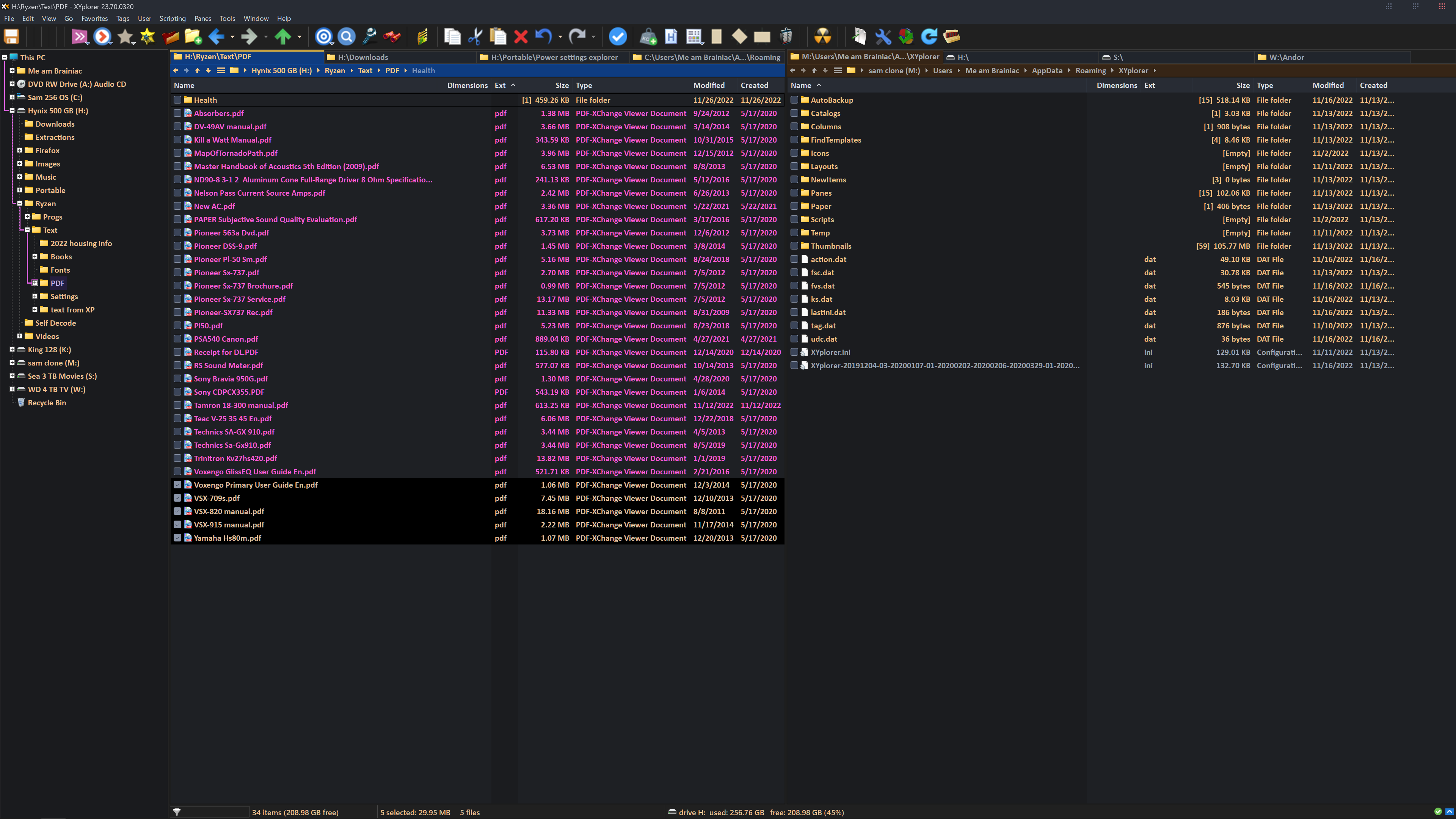Collapse the Hynix 500 GB (H:) drive

tap(12, 111)
